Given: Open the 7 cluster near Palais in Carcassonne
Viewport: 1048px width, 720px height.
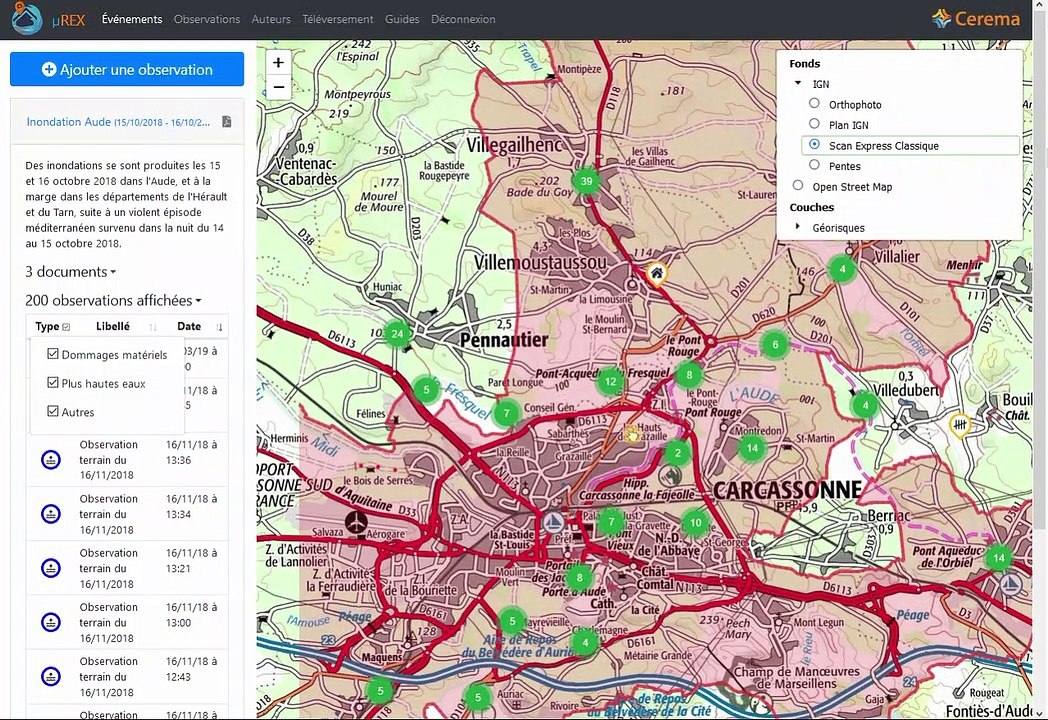Looking at the screenshot, I should pyautogui.click(x=610, y=522).
